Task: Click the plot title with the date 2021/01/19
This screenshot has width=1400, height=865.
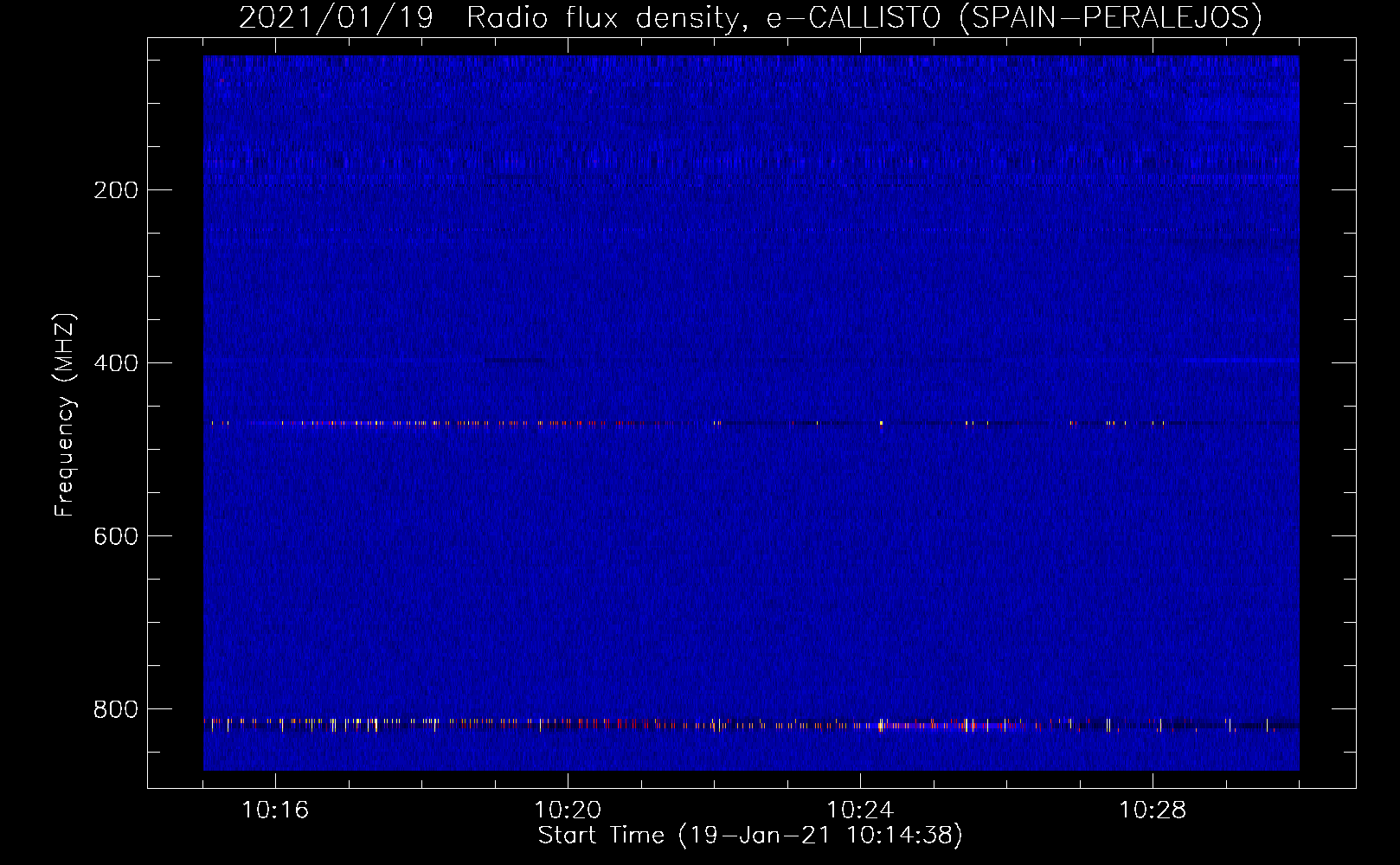Action: pos(750,17)
